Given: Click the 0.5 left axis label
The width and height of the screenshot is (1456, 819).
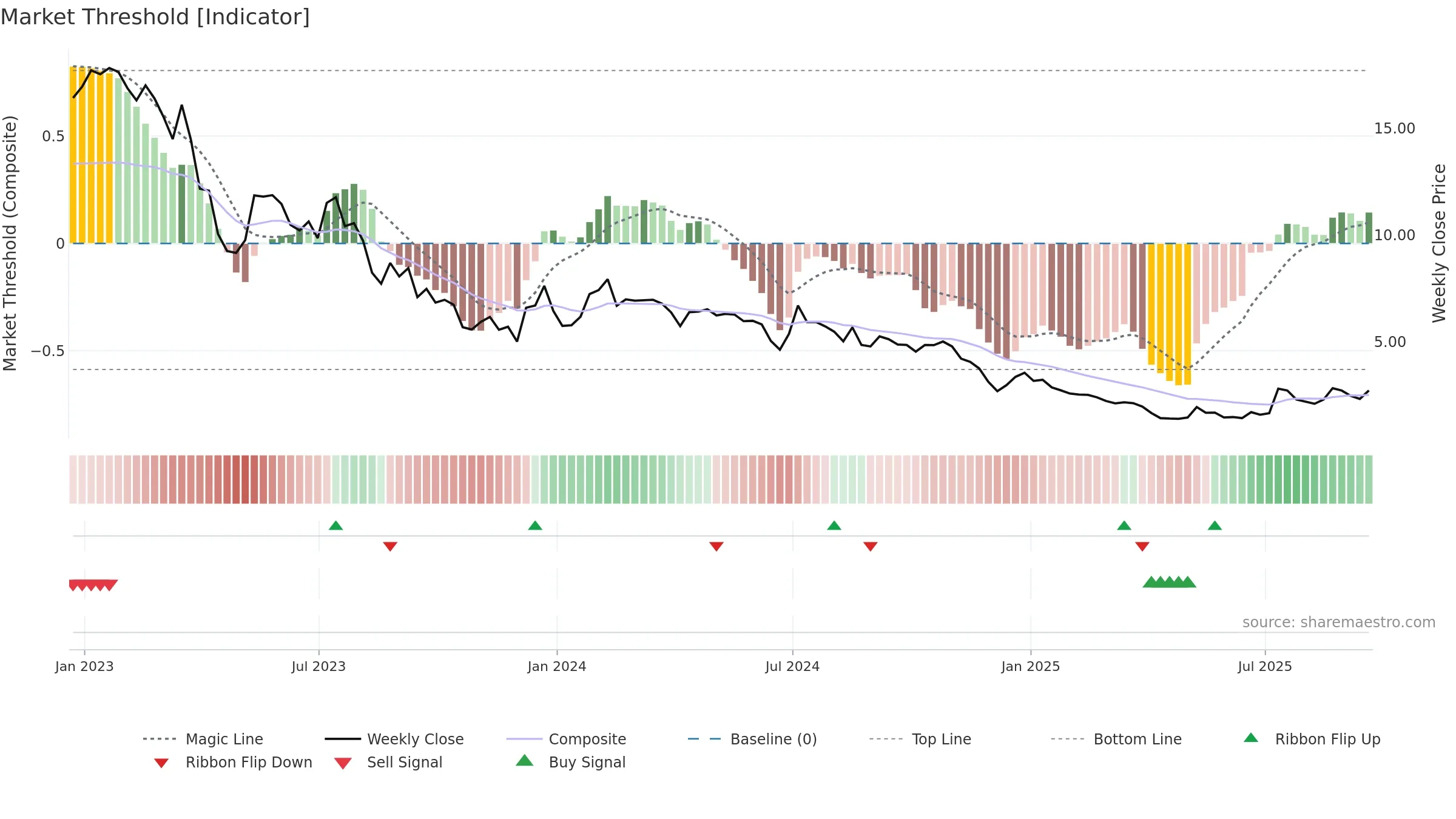Looking at the screenshot, I should click(53, 136).
